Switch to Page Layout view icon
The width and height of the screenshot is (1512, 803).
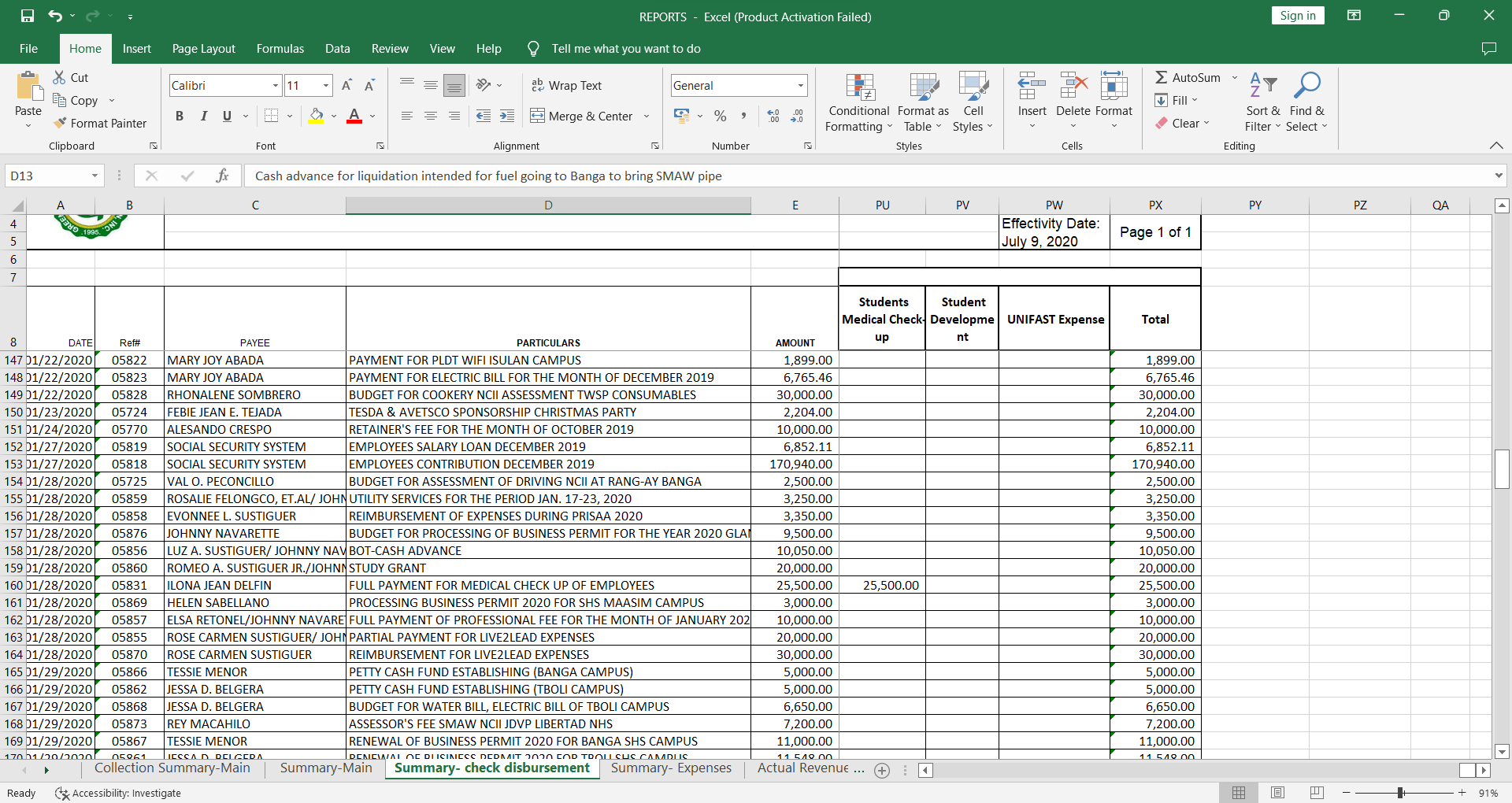[1278, 793]
